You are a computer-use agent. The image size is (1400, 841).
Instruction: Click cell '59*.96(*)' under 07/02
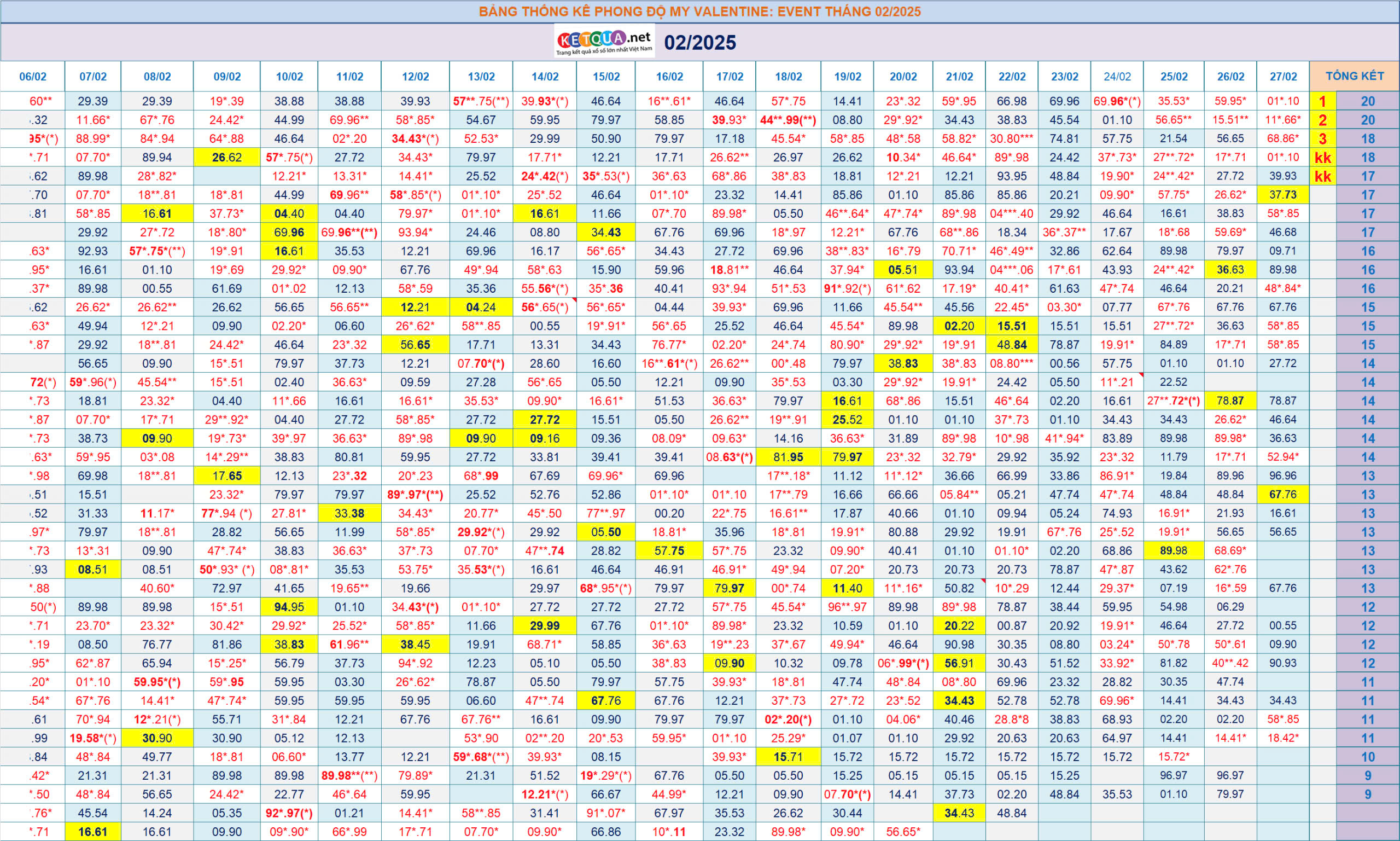tap(93, 382)
